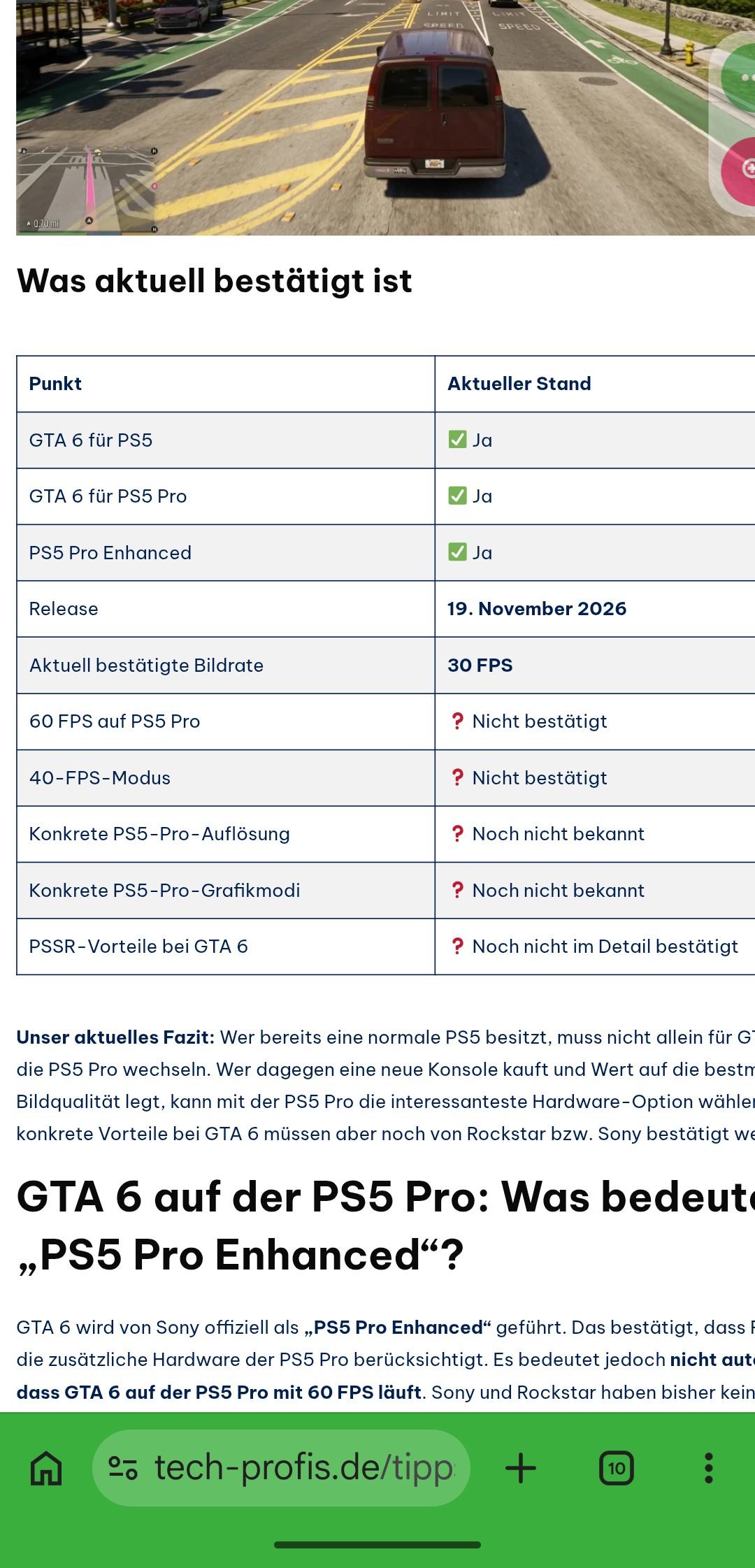Tap the green bubble at image edge
The height and width of the screenshot is (1568, 755).
click(x=740, y=77)
